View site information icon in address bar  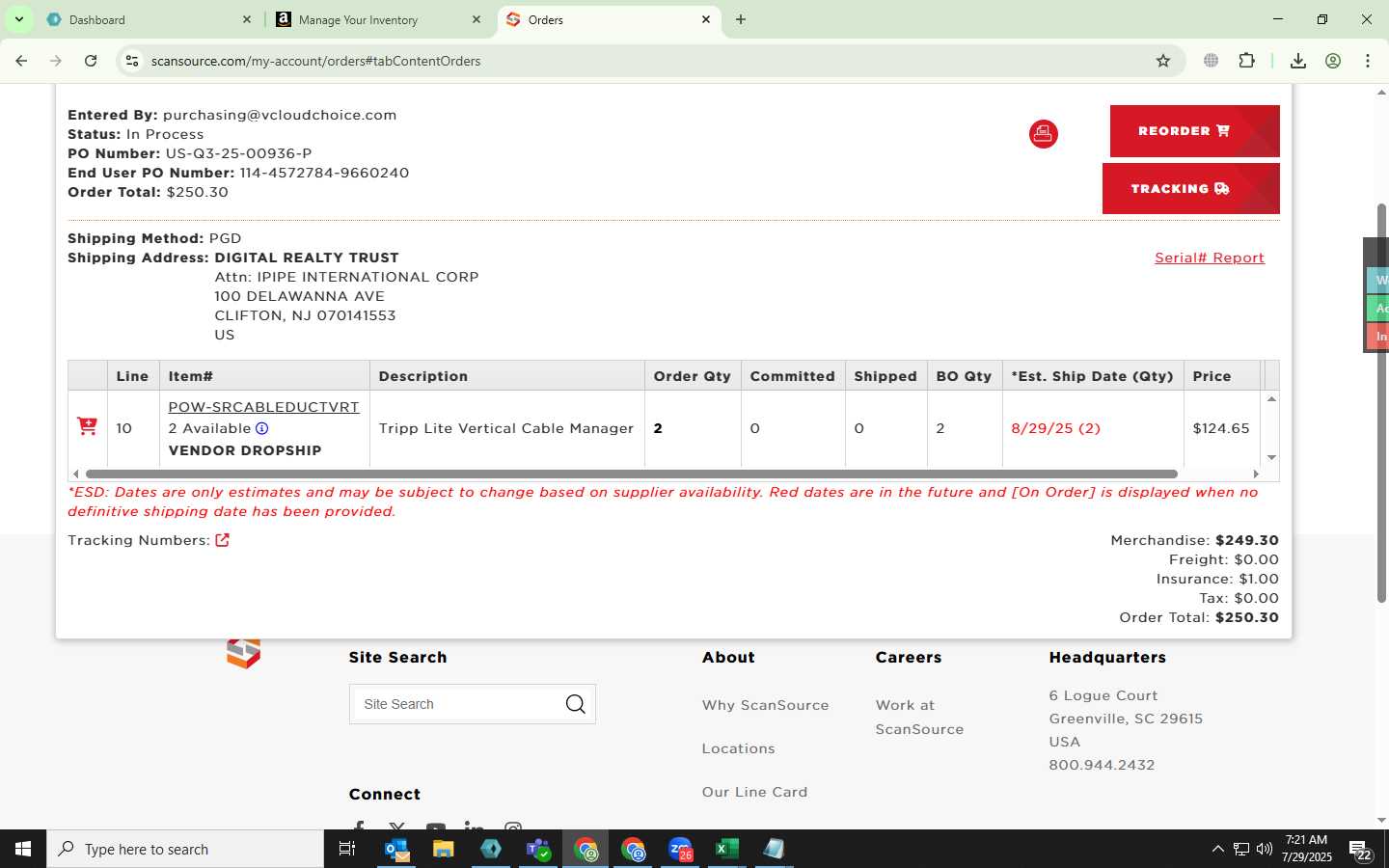132,61
